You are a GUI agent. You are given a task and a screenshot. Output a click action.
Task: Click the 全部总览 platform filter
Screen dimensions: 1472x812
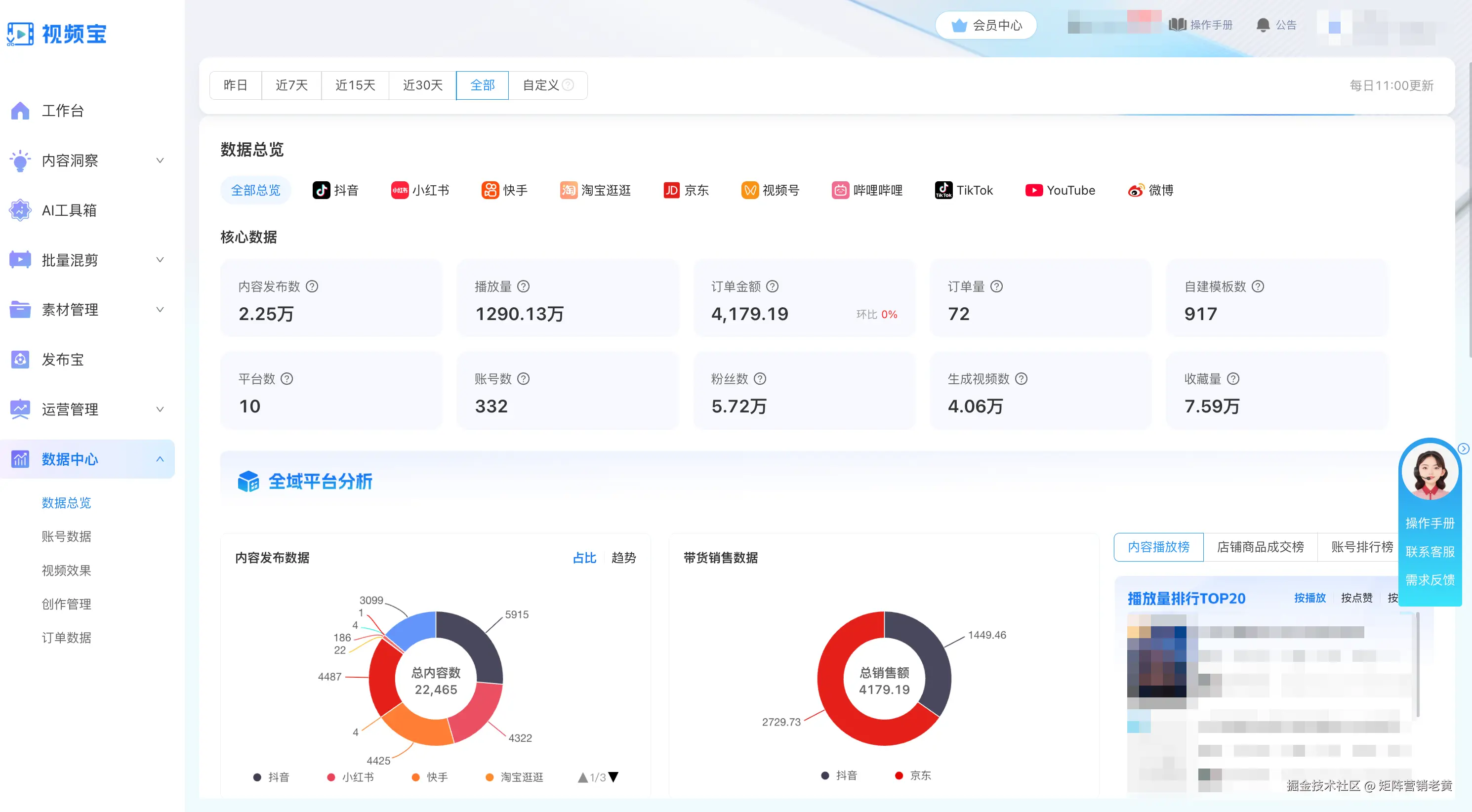pyautogui.click(x=255, y=190)
